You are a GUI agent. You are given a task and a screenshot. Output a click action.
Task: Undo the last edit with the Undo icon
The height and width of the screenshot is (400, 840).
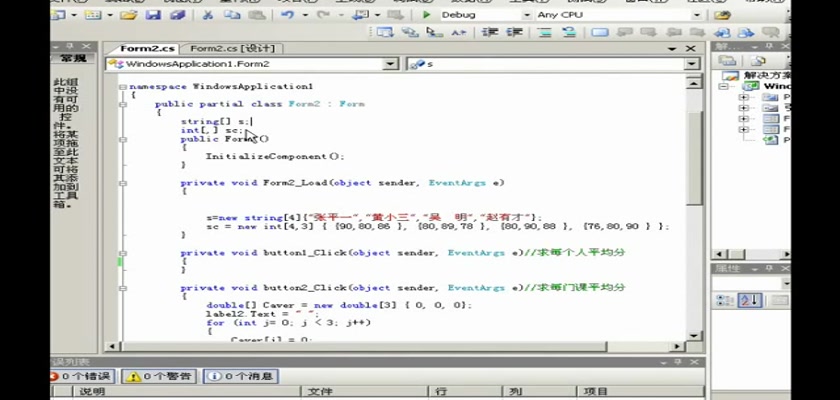click(x=288, y=15)
